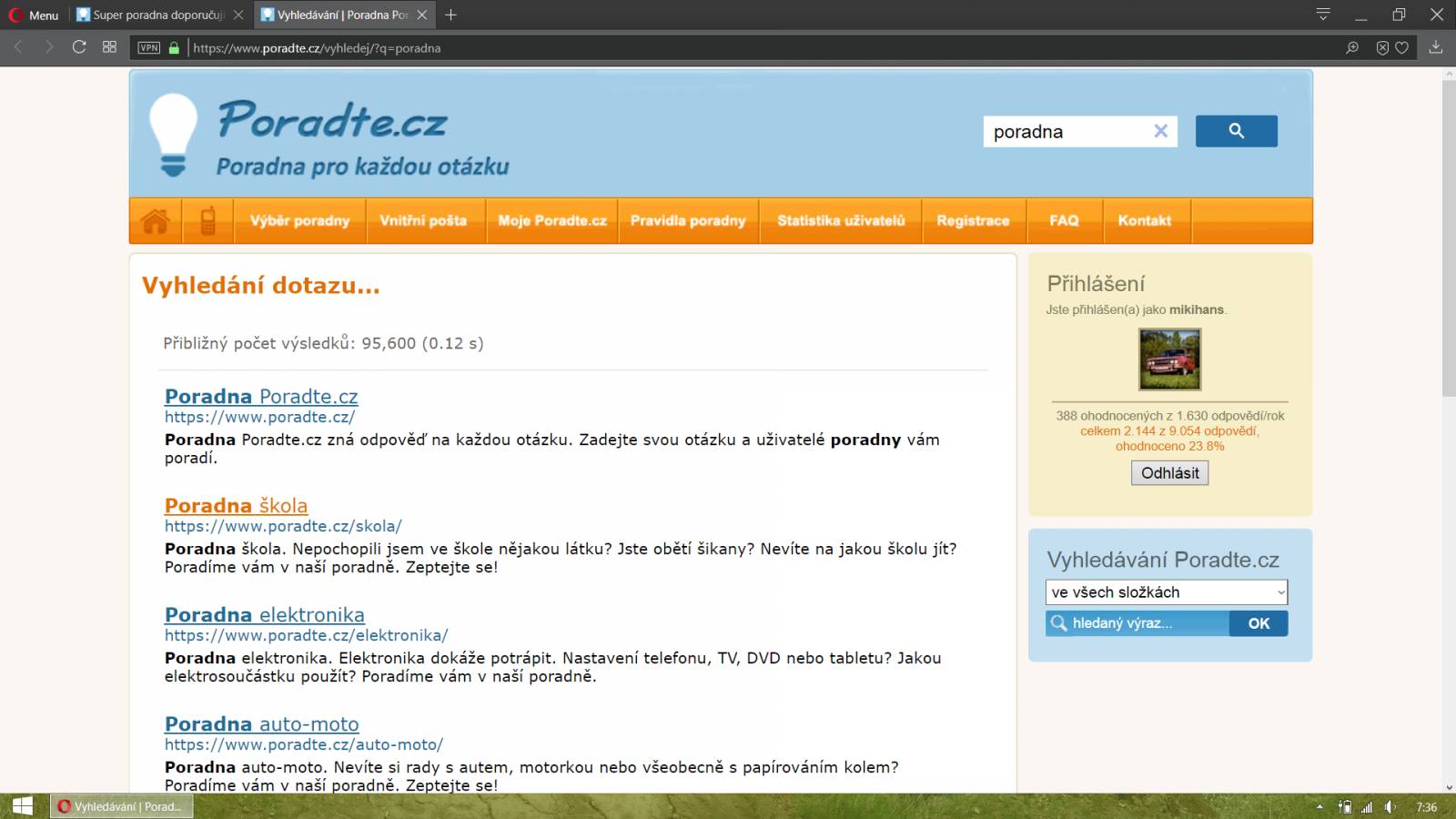The width and height of the screenshot is (1456, 819).
Task: Click the battery status tray icon
Action: click(1345, 807)
